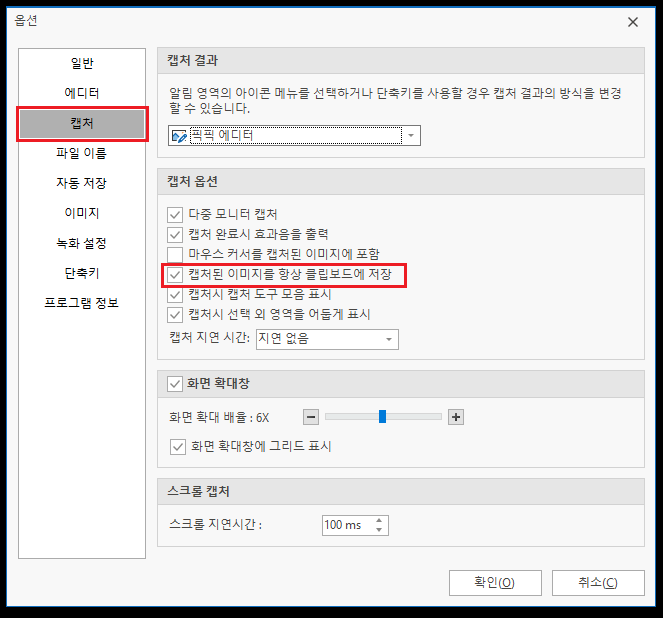
Task: Open the 단축키 settings page
Action: point(82,273)
